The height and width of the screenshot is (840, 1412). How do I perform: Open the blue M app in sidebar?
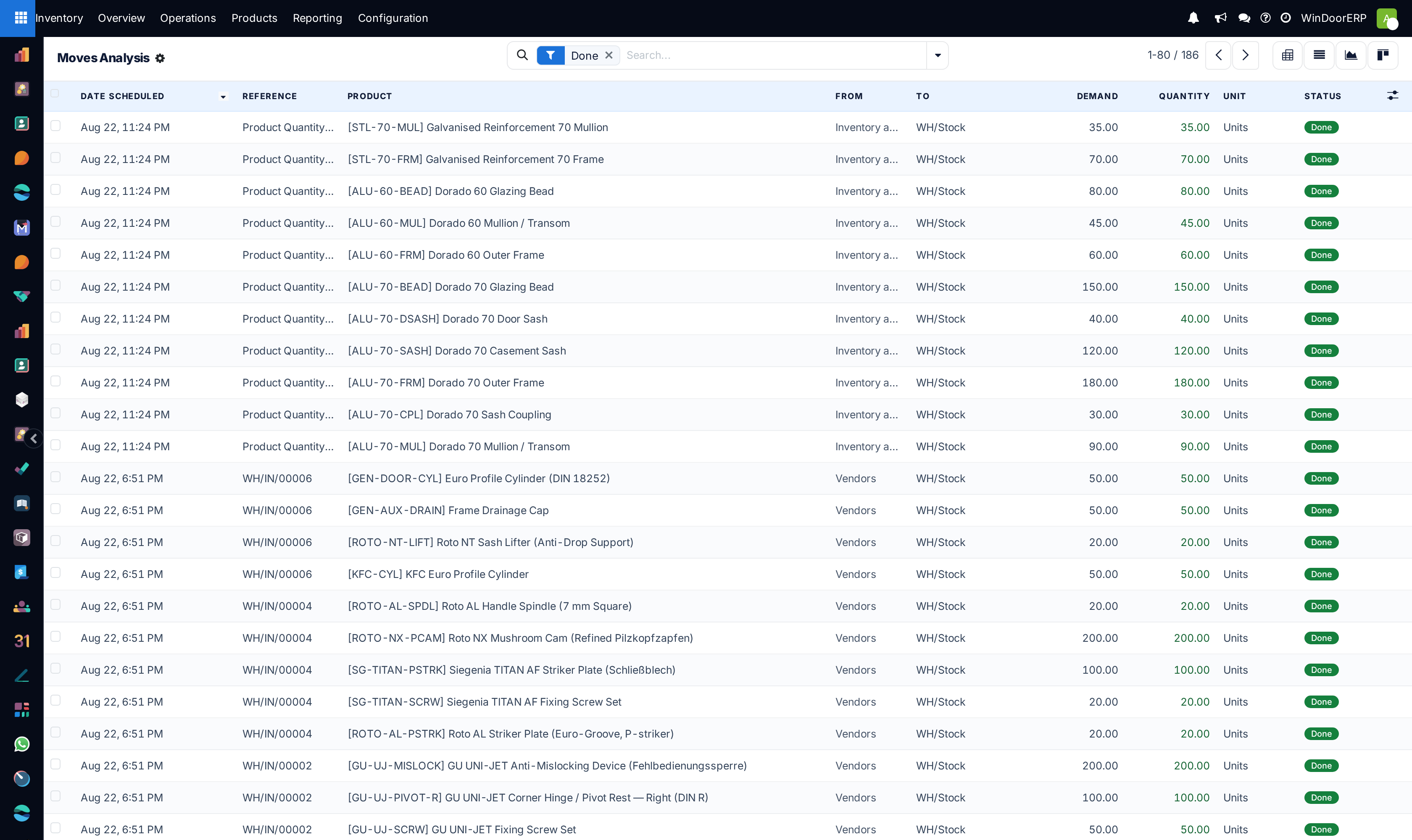coord(21,228)
